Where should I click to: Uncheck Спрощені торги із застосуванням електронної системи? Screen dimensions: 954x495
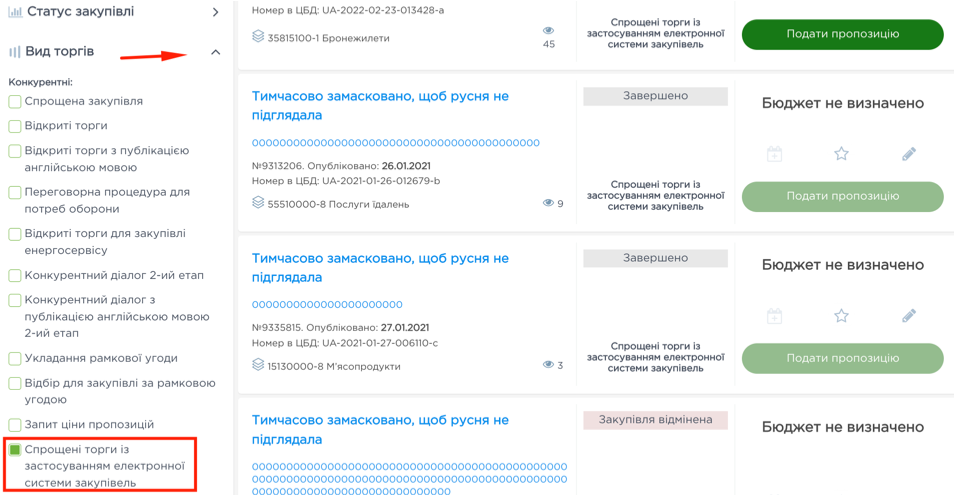(x=15, y=450)
